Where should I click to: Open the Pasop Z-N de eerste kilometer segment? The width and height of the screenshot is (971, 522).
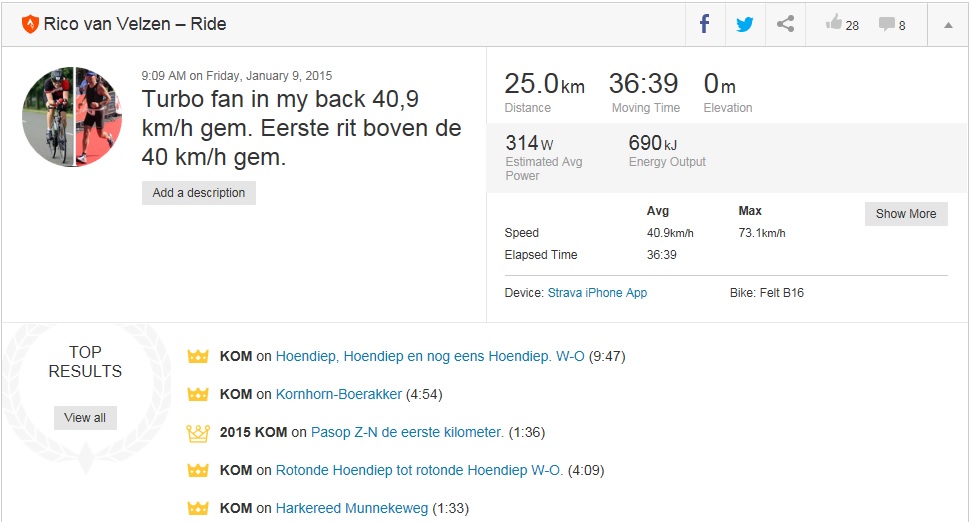tap(407, 432)
